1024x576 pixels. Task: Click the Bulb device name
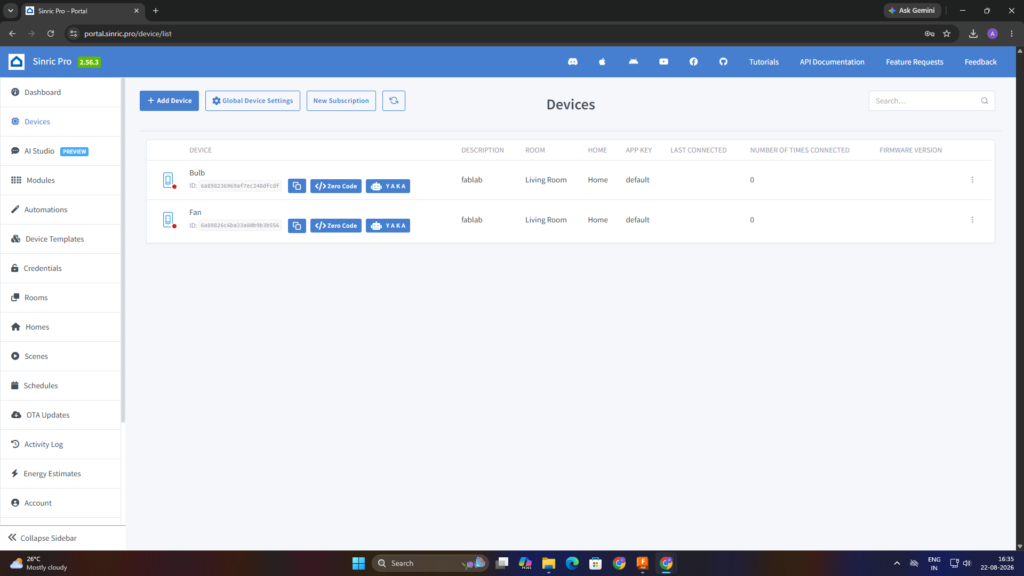[197, 173]
